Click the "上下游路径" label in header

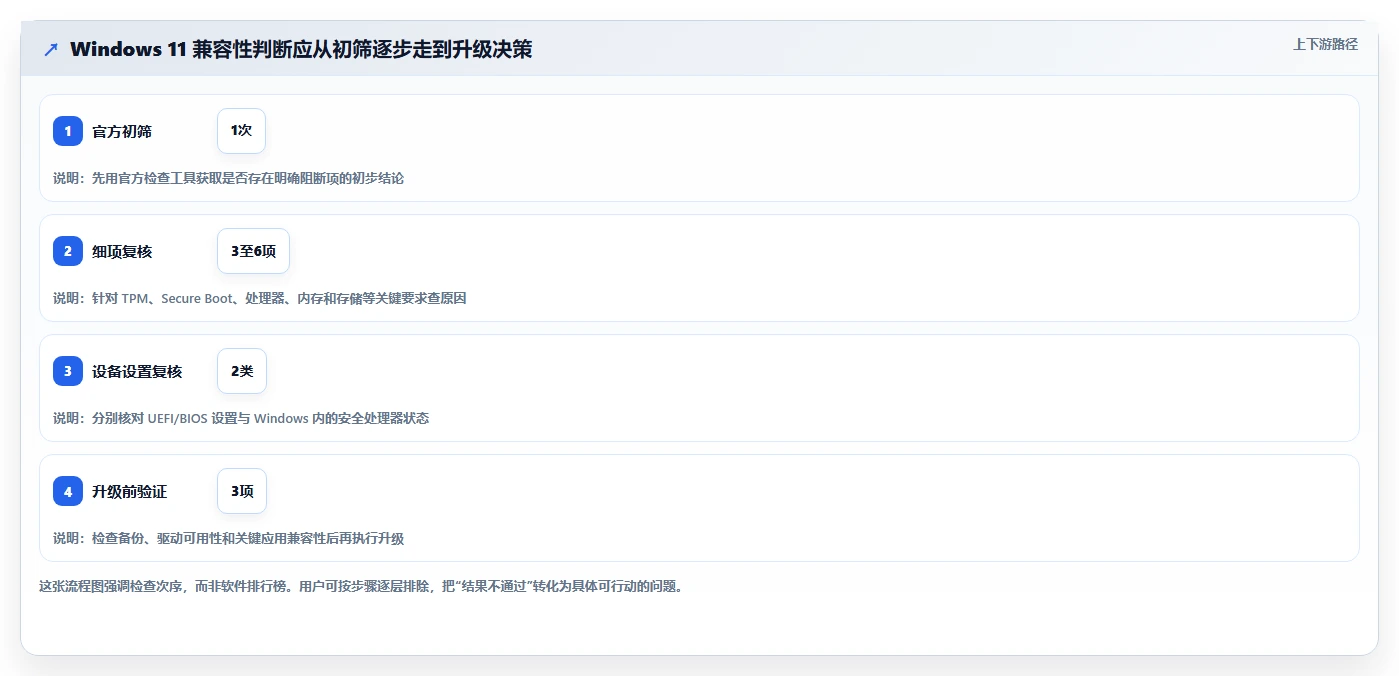(1325, 44)
